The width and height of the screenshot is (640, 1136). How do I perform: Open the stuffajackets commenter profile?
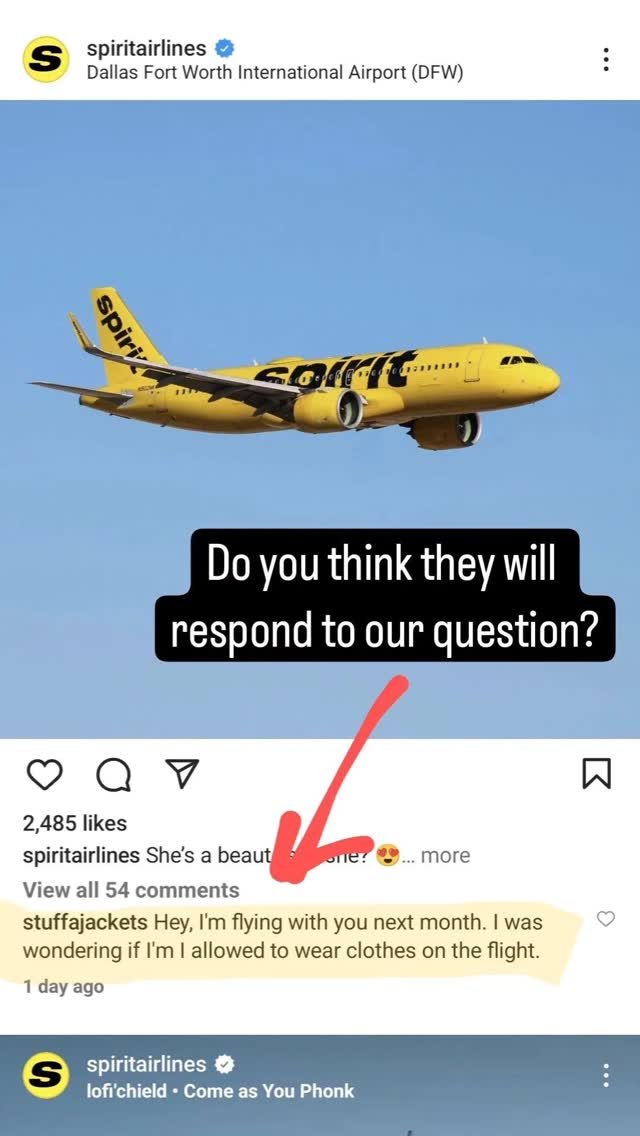(x=86, y=923)
